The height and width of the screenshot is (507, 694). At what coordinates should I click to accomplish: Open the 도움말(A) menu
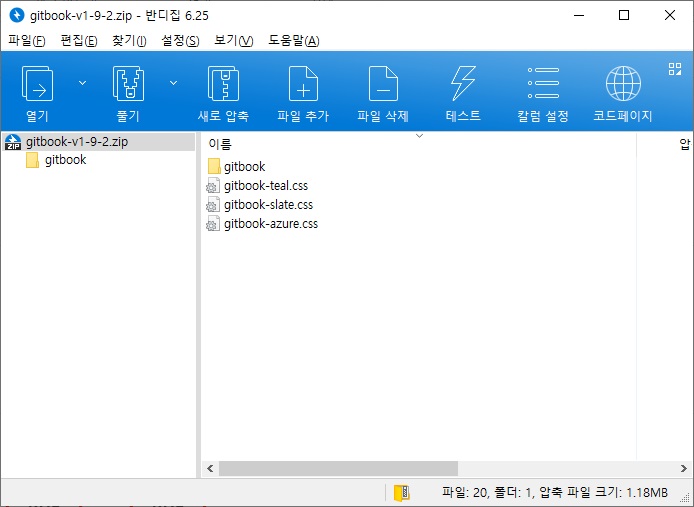294,41
